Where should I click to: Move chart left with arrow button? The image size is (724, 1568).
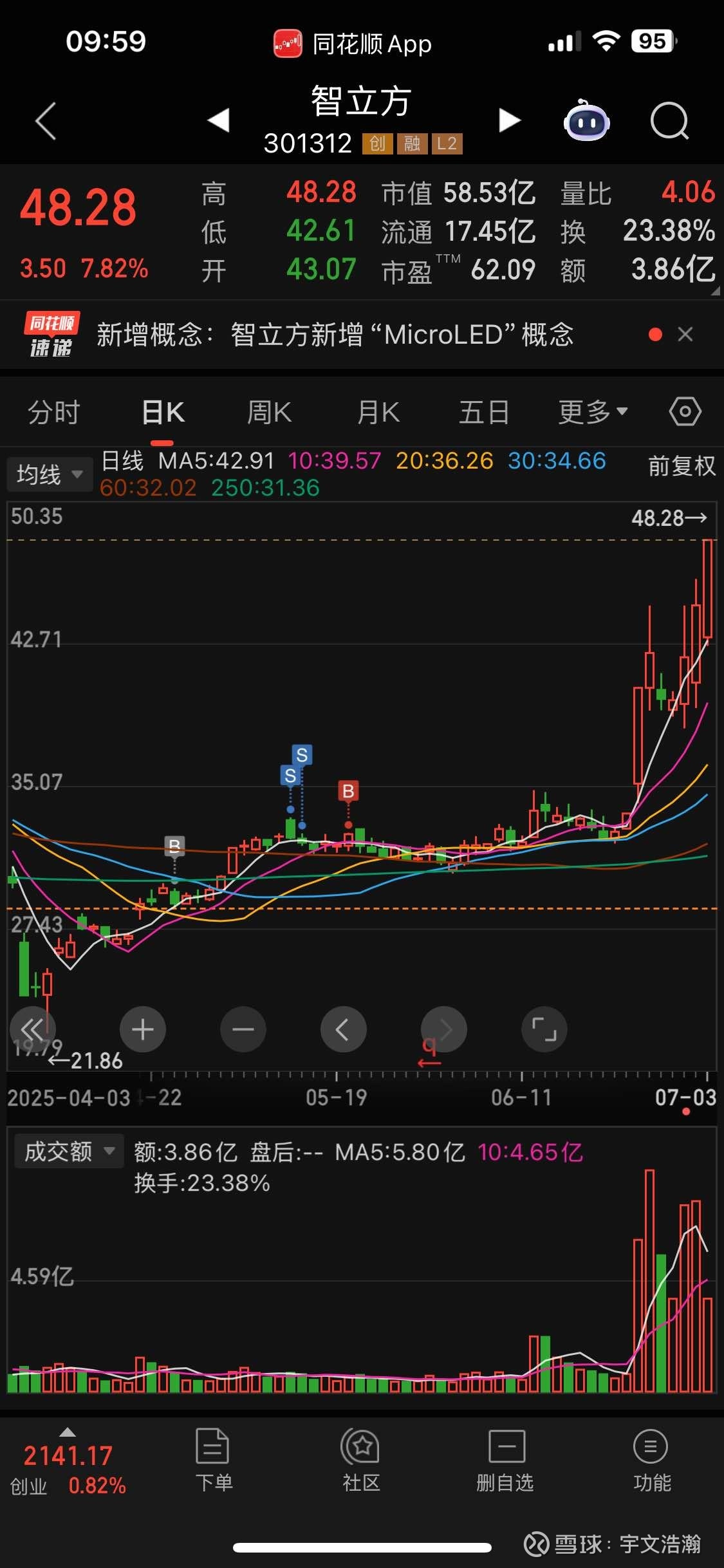[x=344, y=1029]
